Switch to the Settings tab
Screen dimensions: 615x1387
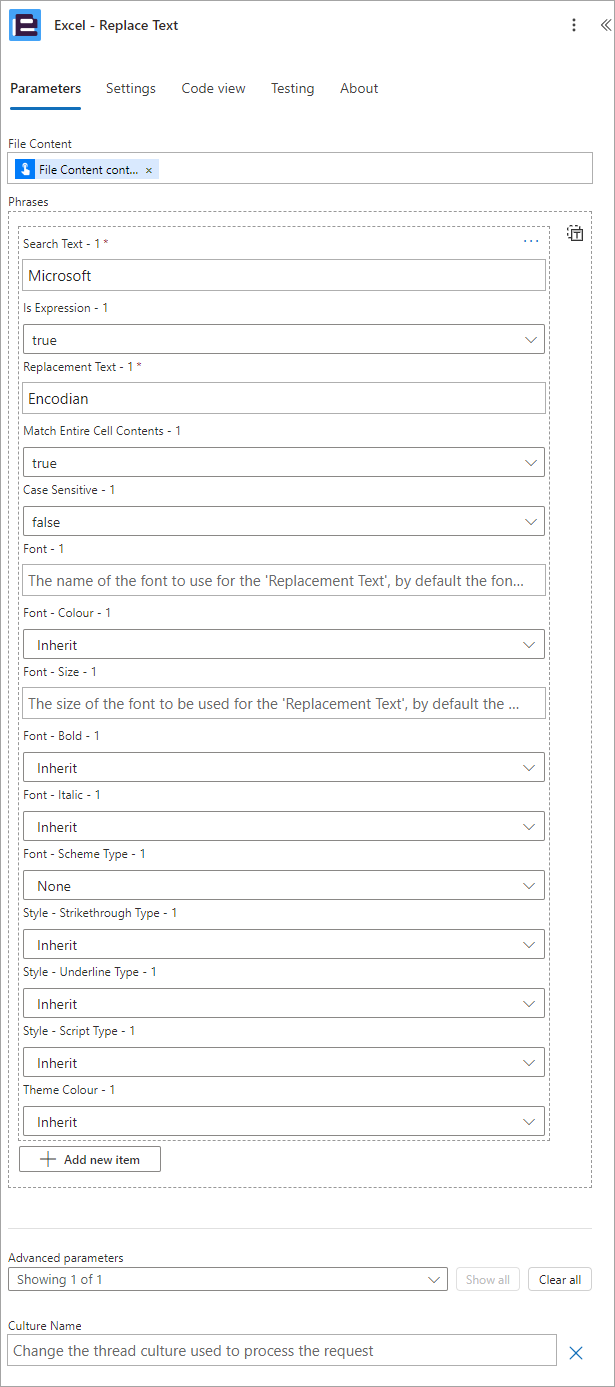coord(131,88)
